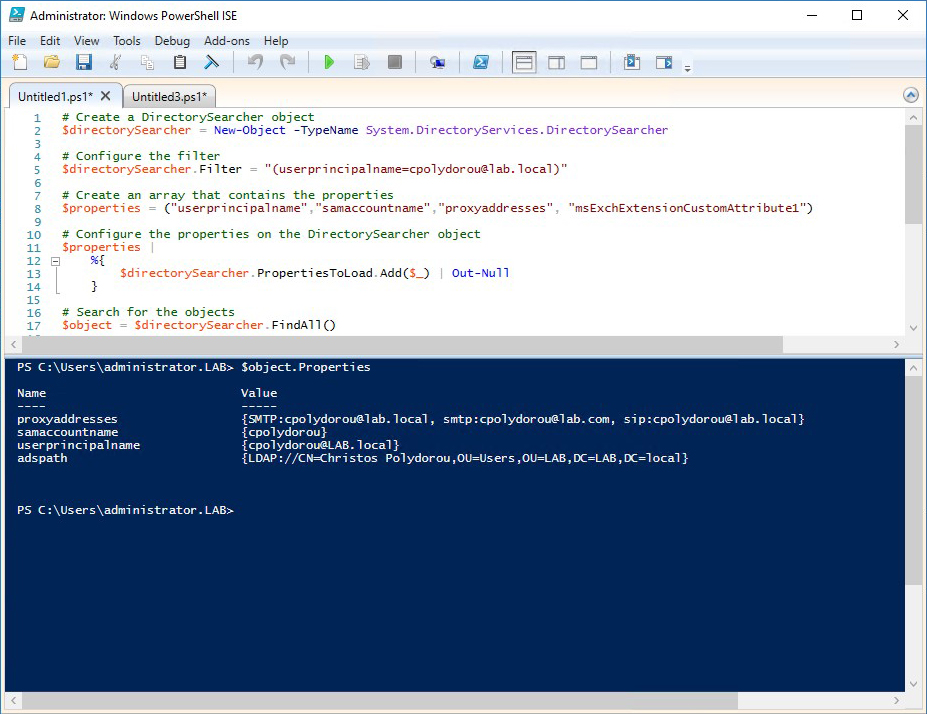This screenshot has width=927, height=714.
Task: Click Out-Null on line 13
Action: click(x=481, y=273)
